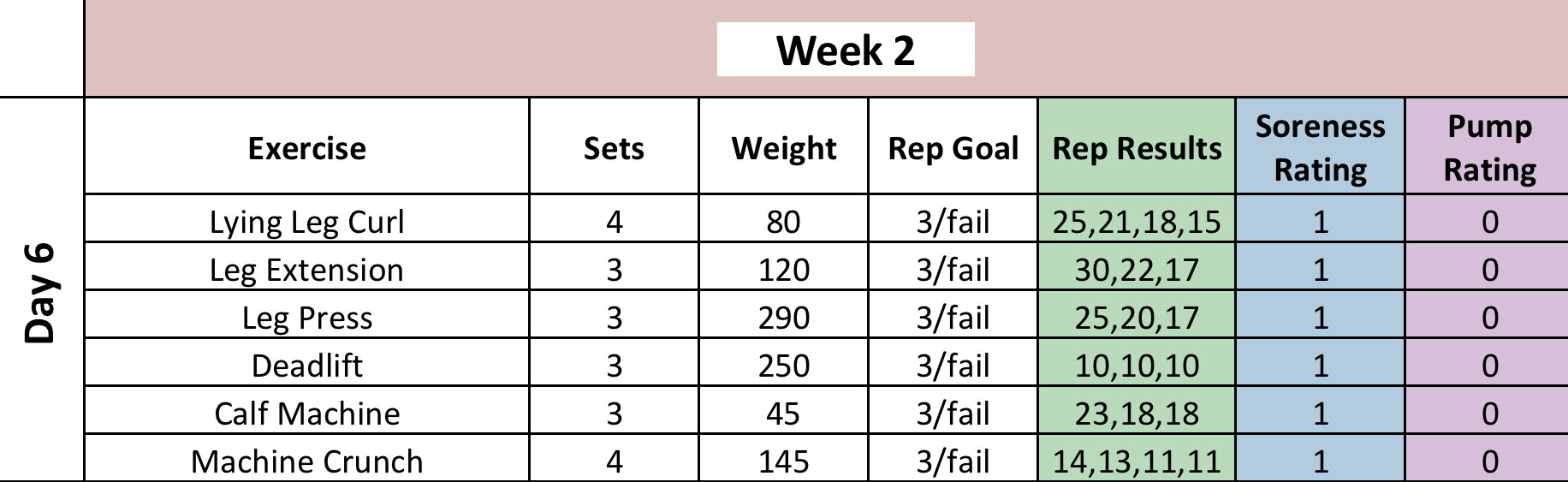1568x482 pixels.
Task: Click Leg Extension rep results 30,22,17
Action: (x=1137, y=270)
